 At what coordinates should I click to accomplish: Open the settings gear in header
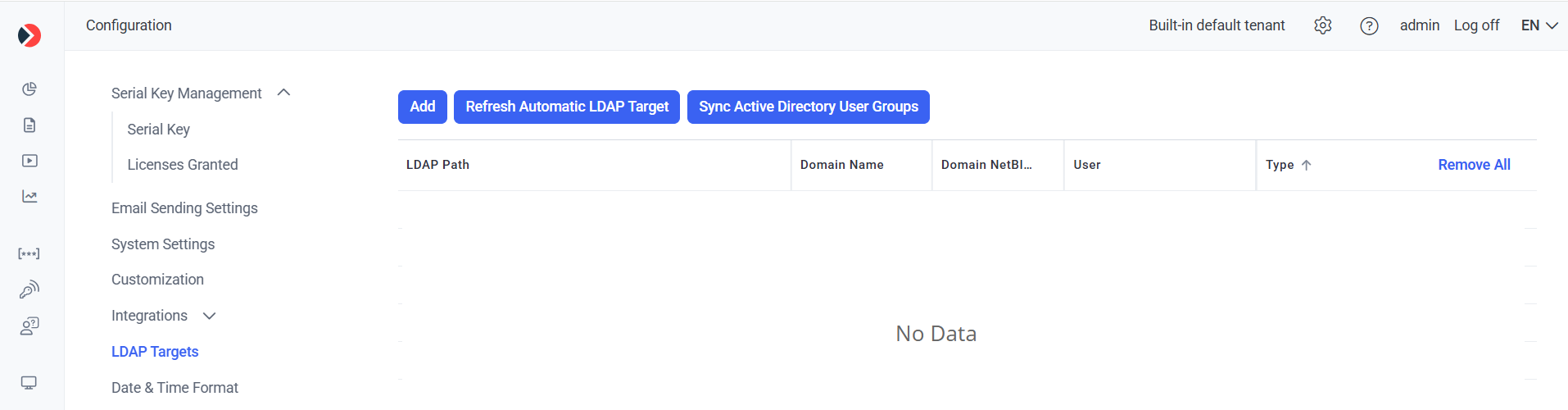pyautogui.click(x=1322, y=25)
